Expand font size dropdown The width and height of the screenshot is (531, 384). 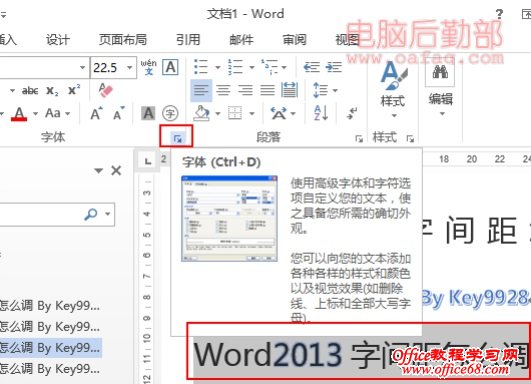(130, 67)
